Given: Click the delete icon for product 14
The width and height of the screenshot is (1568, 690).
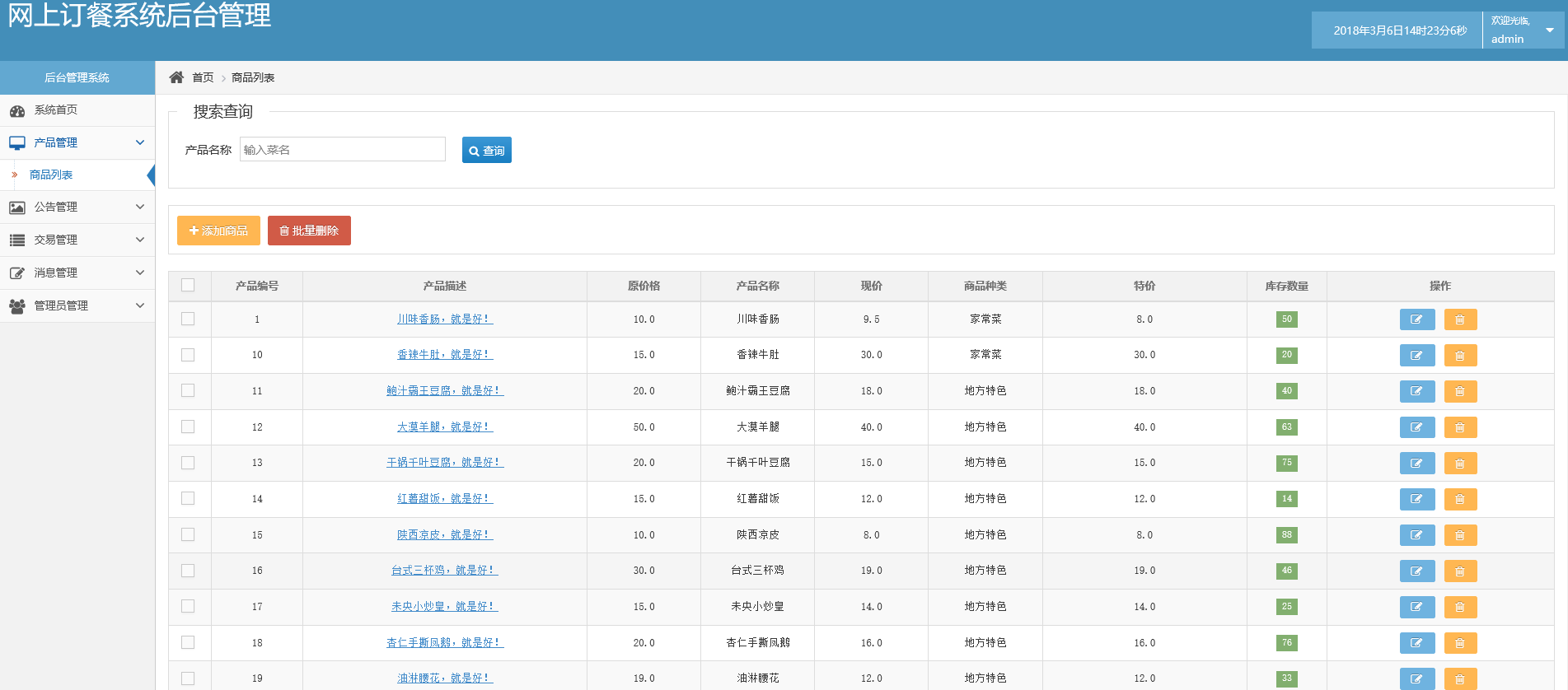Looking at the screenshot, I should [x=1460, y=499].
